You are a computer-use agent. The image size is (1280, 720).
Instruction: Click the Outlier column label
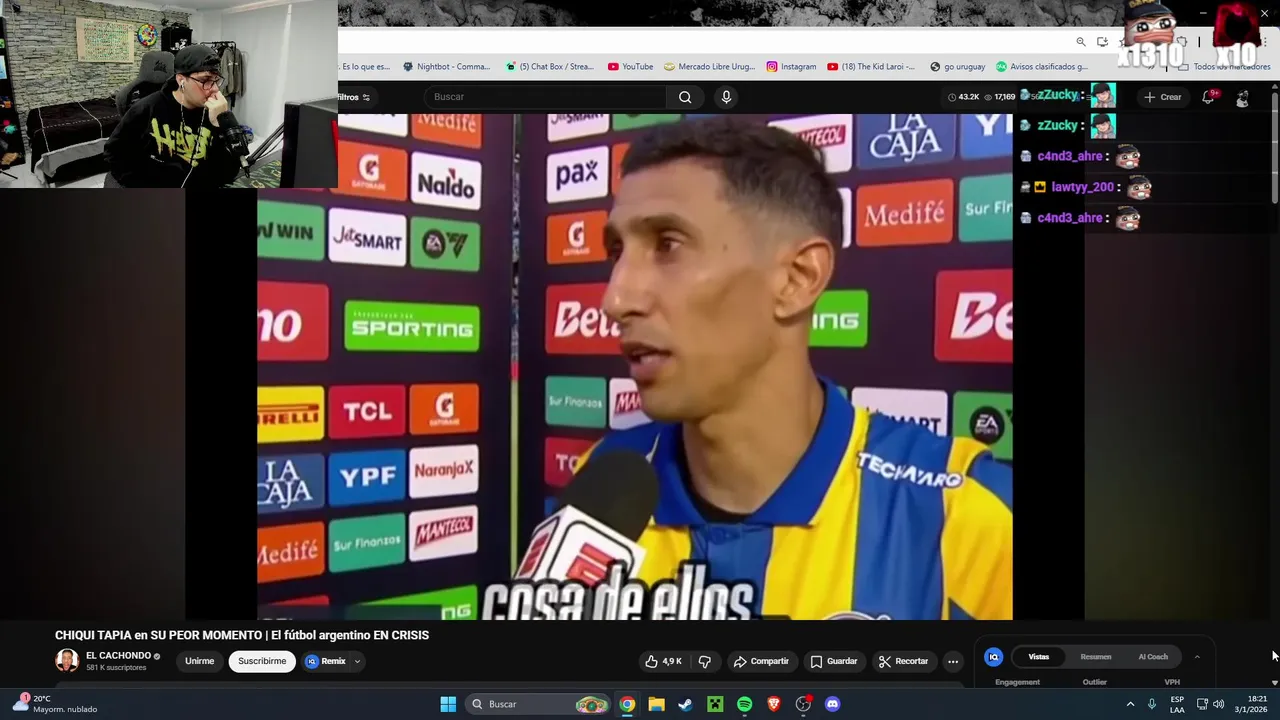1095,682
